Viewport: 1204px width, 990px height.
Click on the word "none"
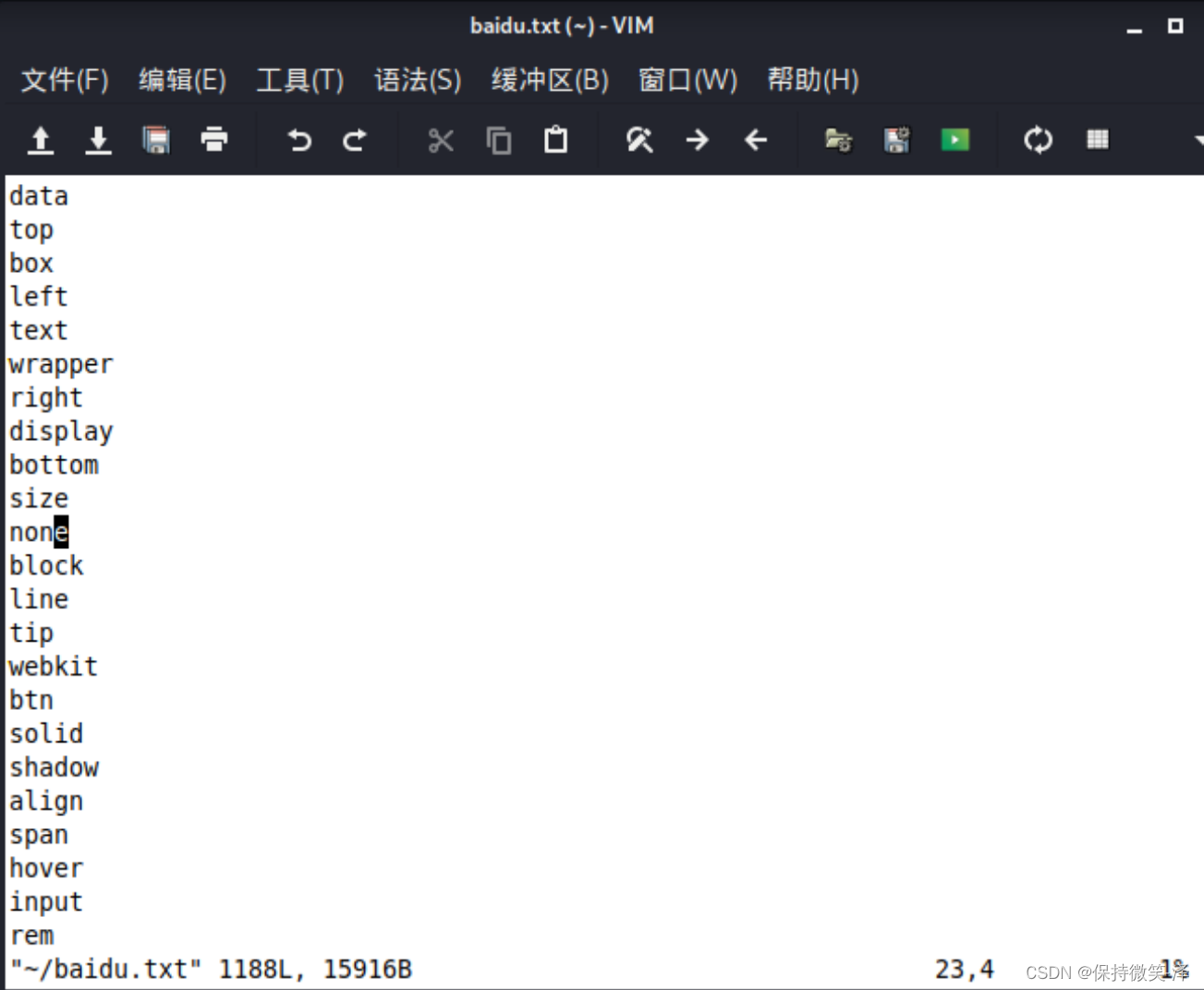point(39,532)
